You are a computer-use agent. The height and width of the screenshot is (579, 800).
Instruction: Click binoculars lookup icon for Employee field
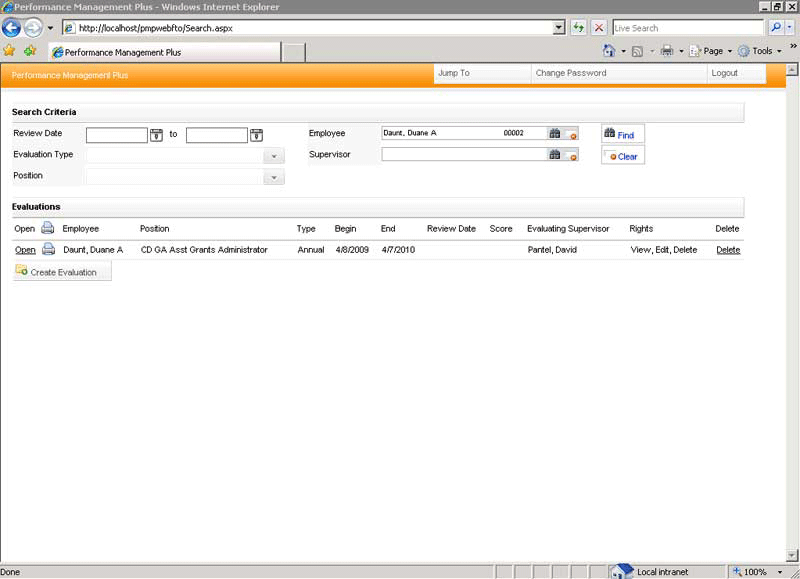[554, 133]
